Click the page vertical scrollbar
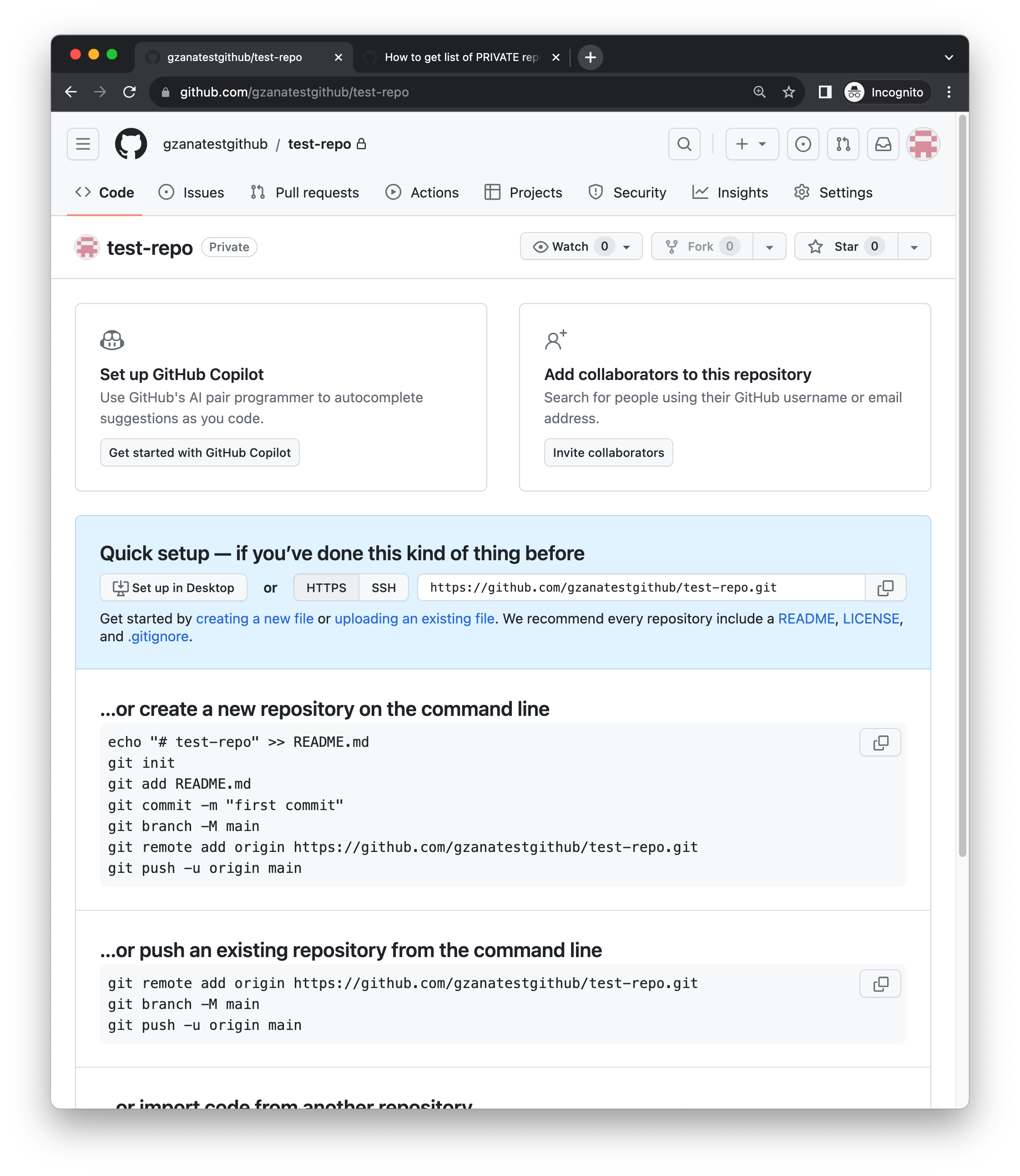 (x=963, y=485)
